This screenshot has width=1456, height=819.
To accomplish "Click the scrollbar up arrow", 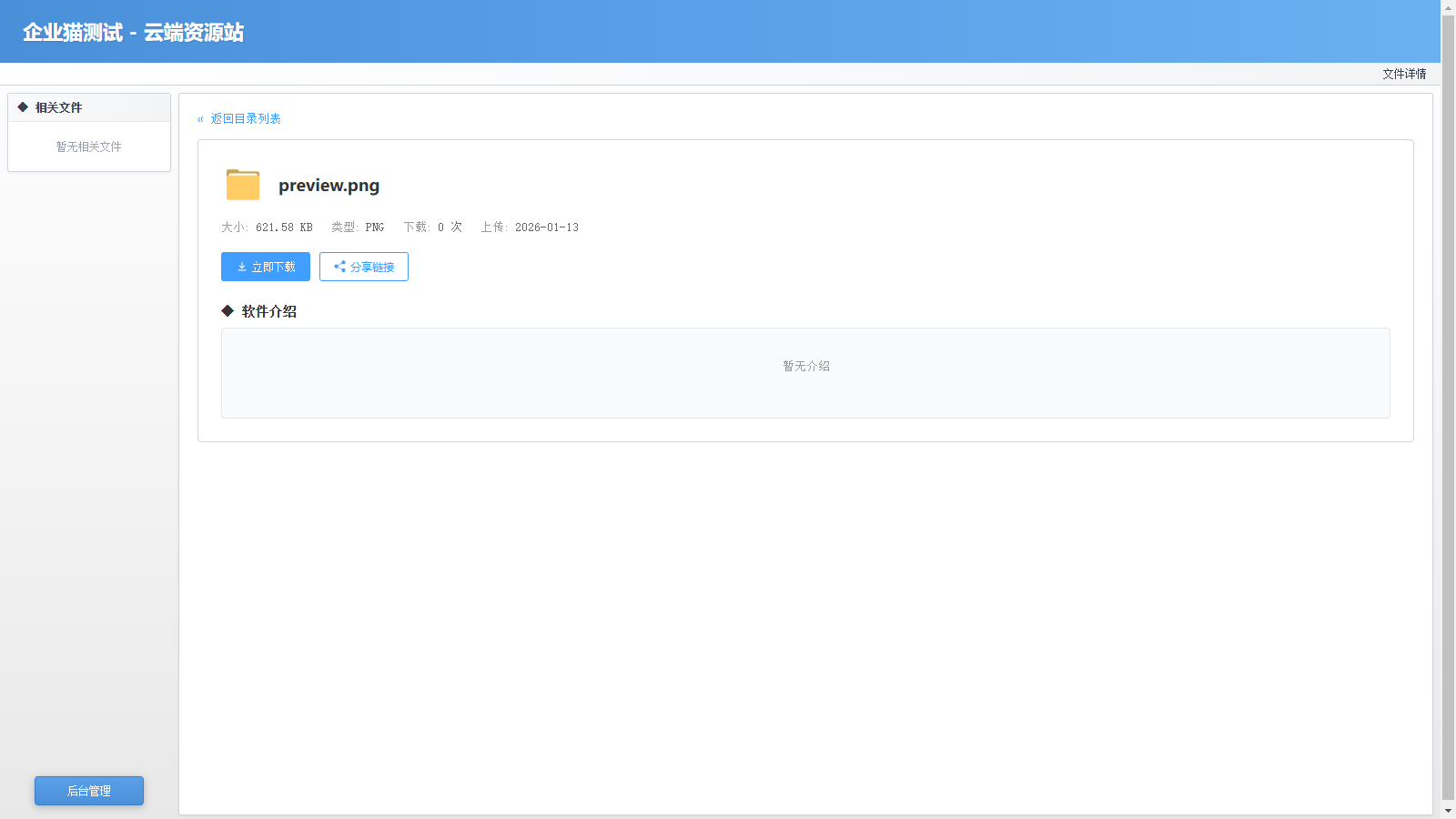I will [x=1448, y=7].
